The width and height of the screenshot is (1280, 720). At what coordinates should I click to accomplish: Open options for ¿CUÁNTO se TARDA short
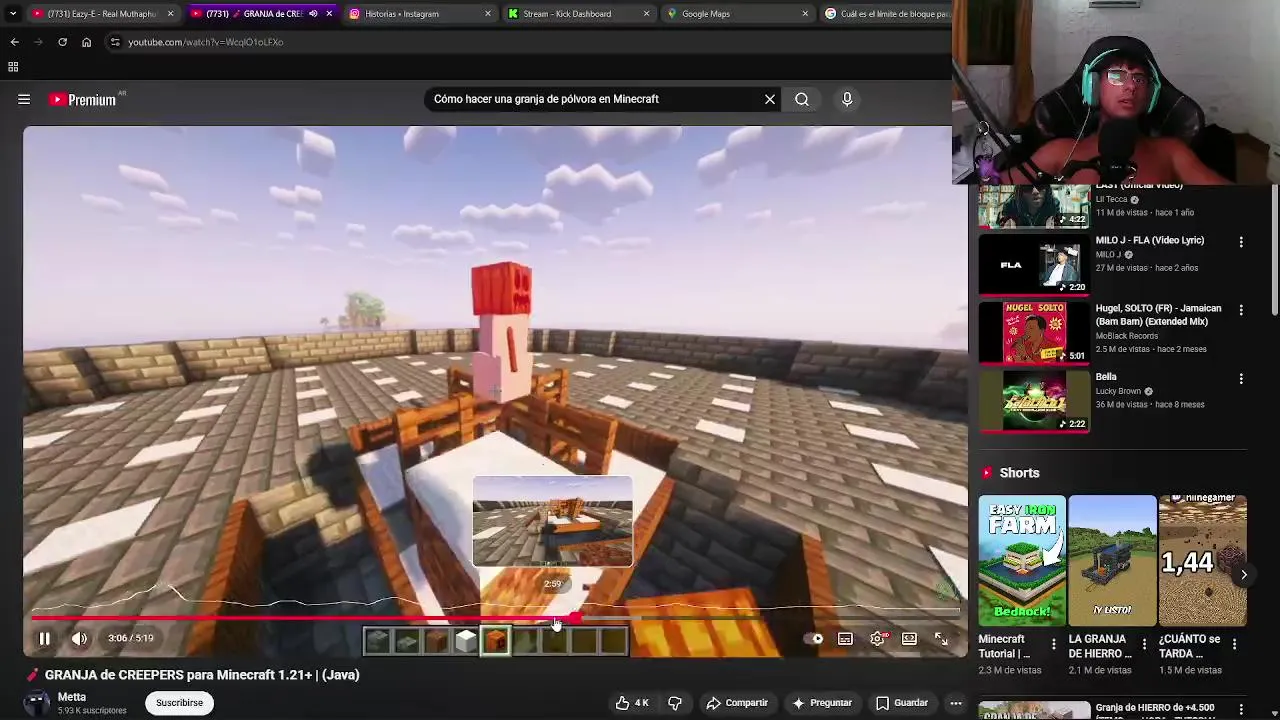[x=1234, y=645]
